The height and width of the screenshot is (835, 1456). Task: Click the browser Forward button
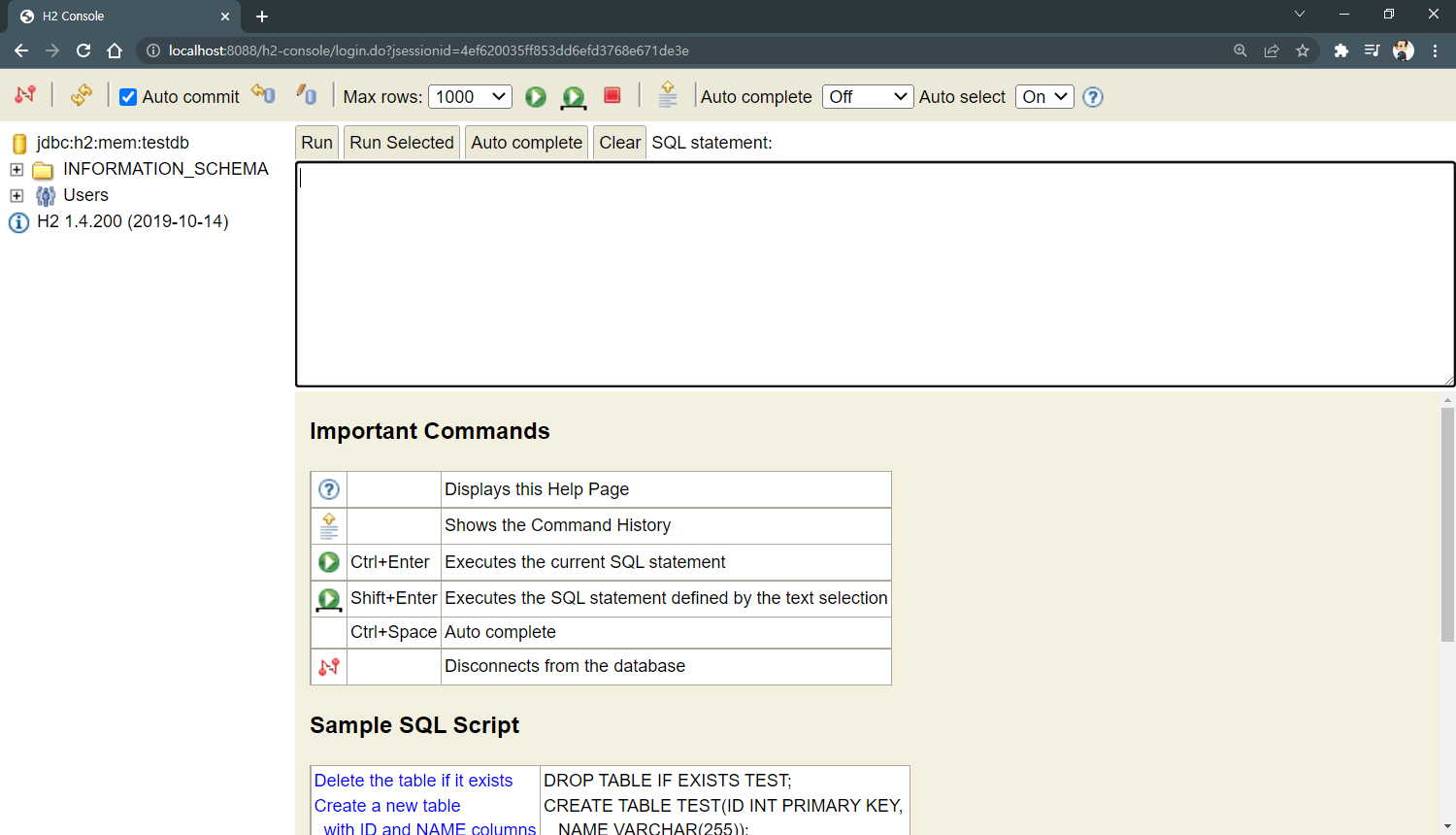[52, 50]
